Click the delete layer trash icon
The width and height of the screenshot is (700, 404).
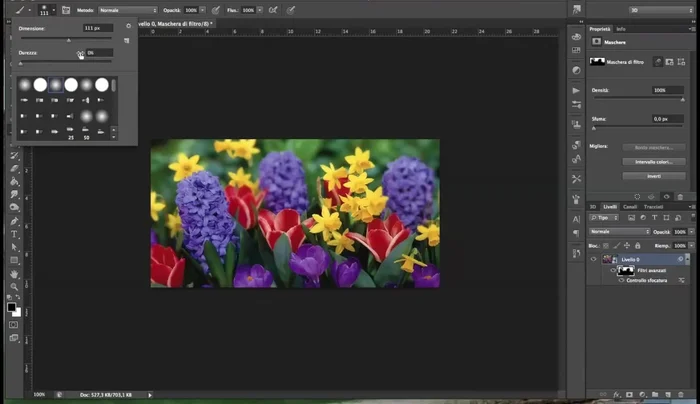click(683, 394)
